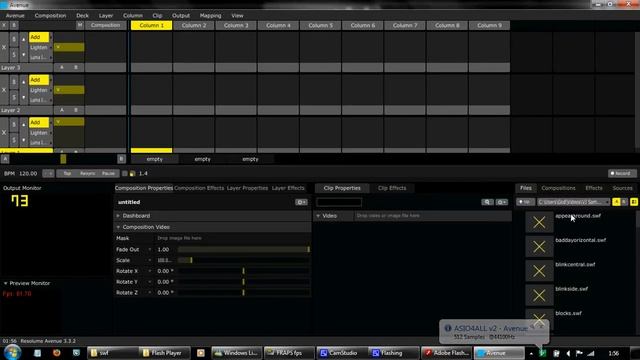Screen dimensions: 640x360
Task: Click the Resync button
Action: pyautogui.click(x=87, y=173)
